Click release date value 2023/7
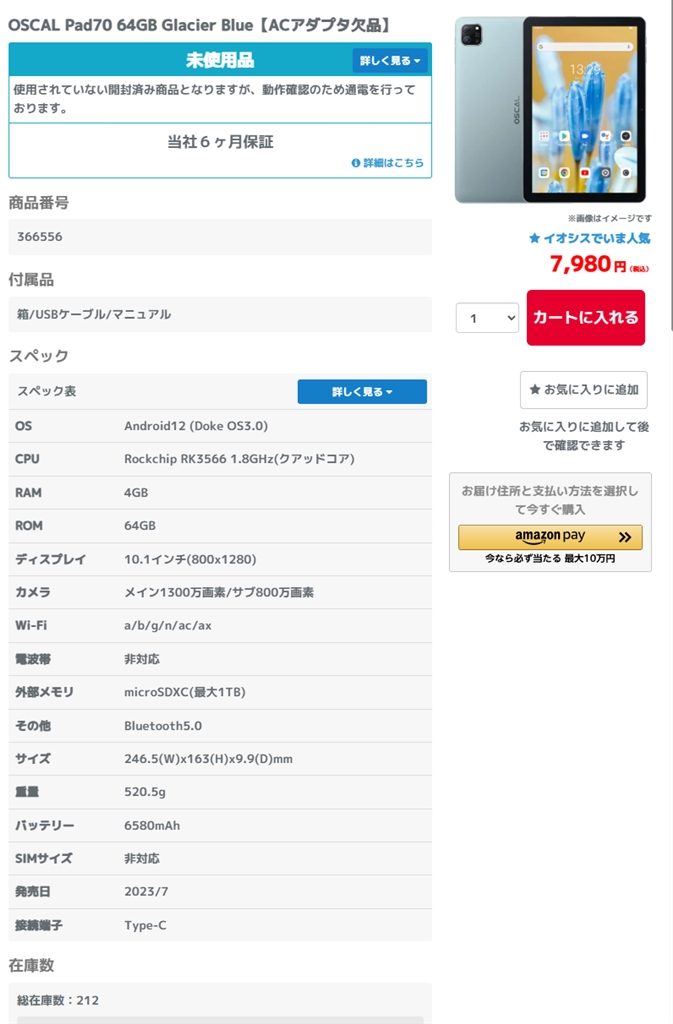 [146, 891]
